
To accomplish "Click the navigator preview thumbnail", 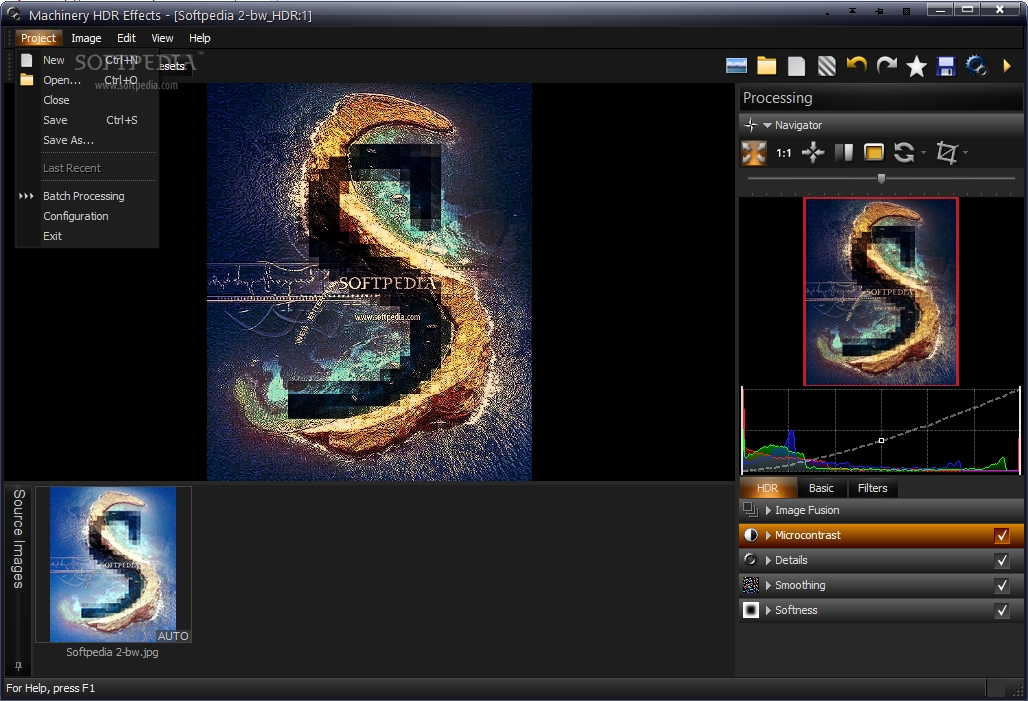I will pos(881,291).
